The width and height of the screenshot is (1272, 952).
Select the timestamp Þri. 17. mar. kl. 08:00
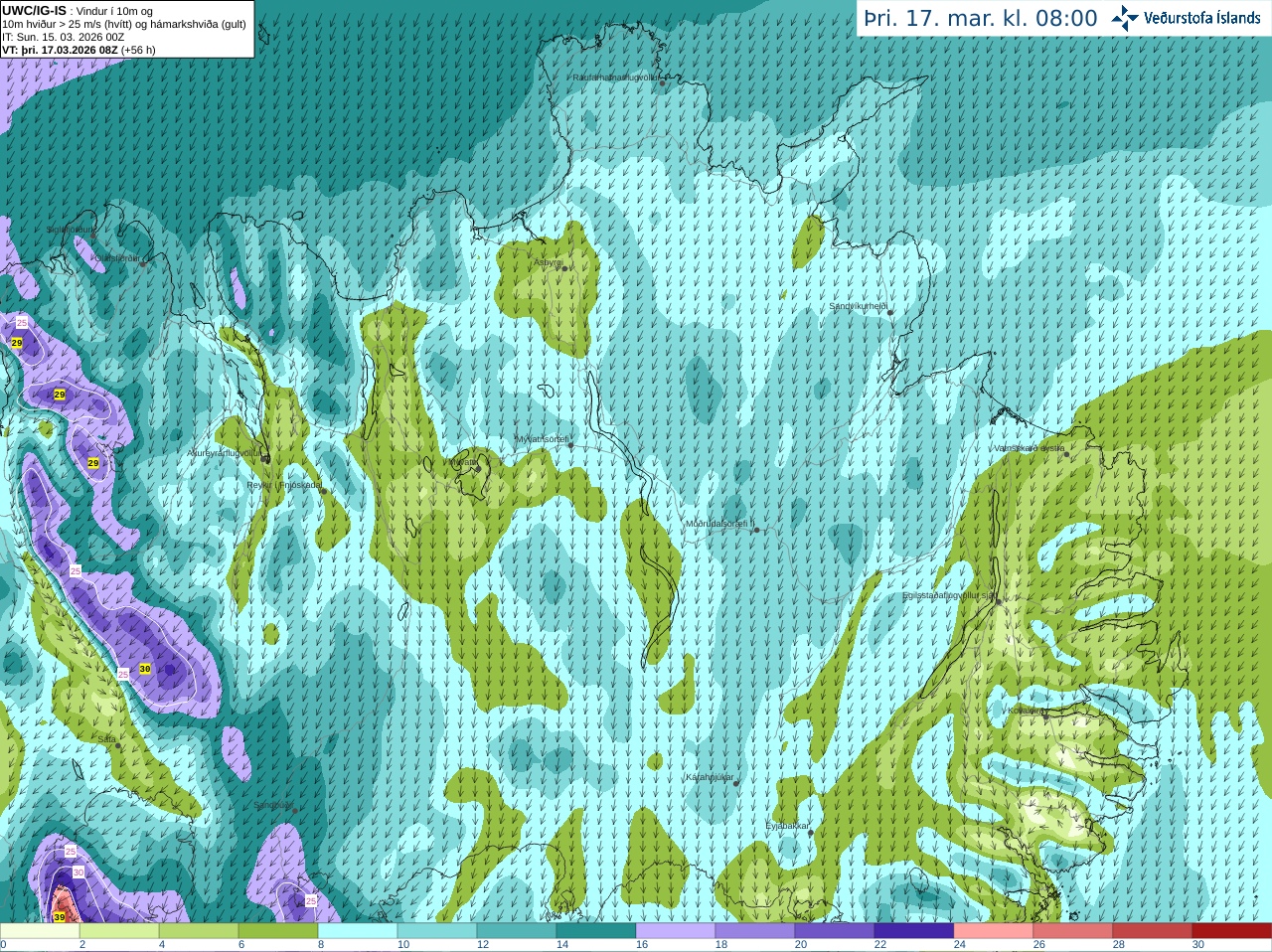point(980,18)
